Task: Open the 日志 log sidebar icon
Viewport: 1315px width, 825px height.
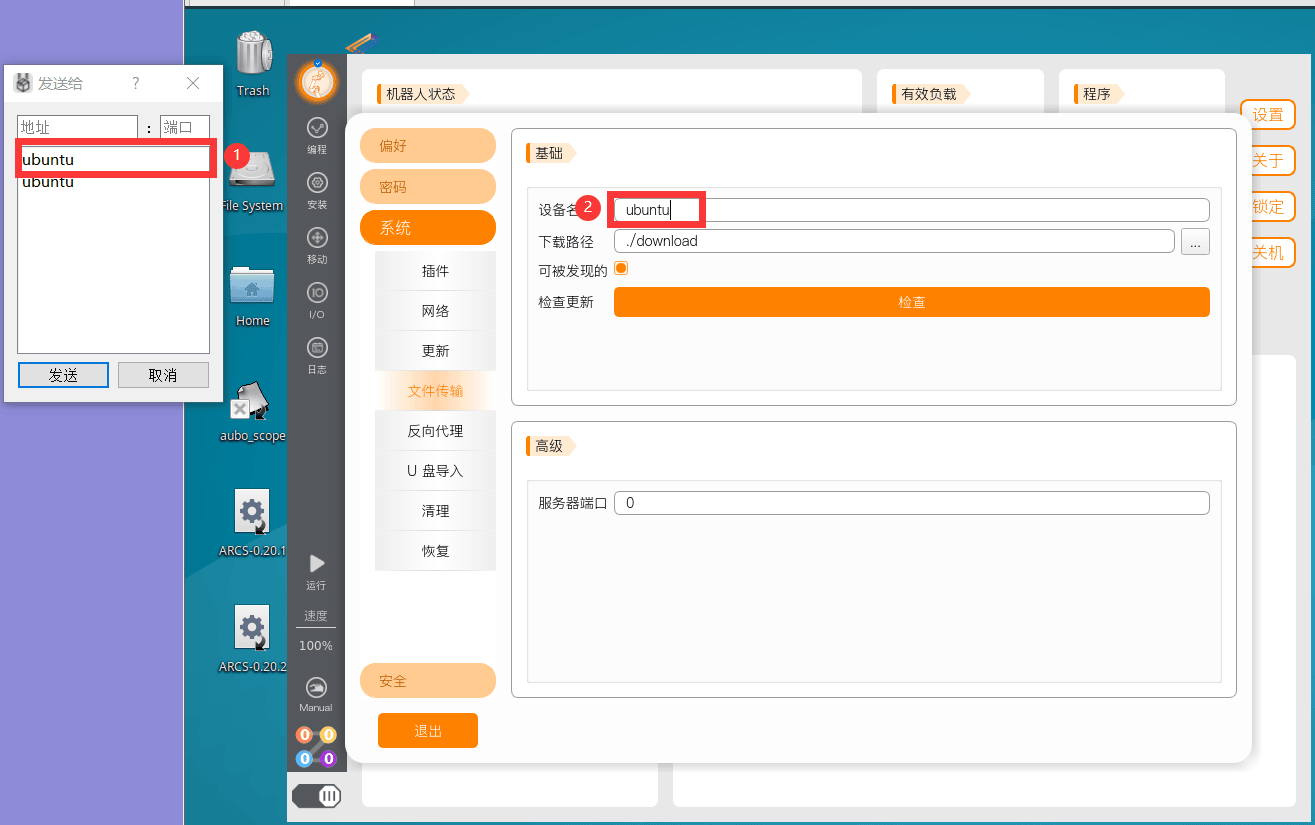Action: coord(317,355)
